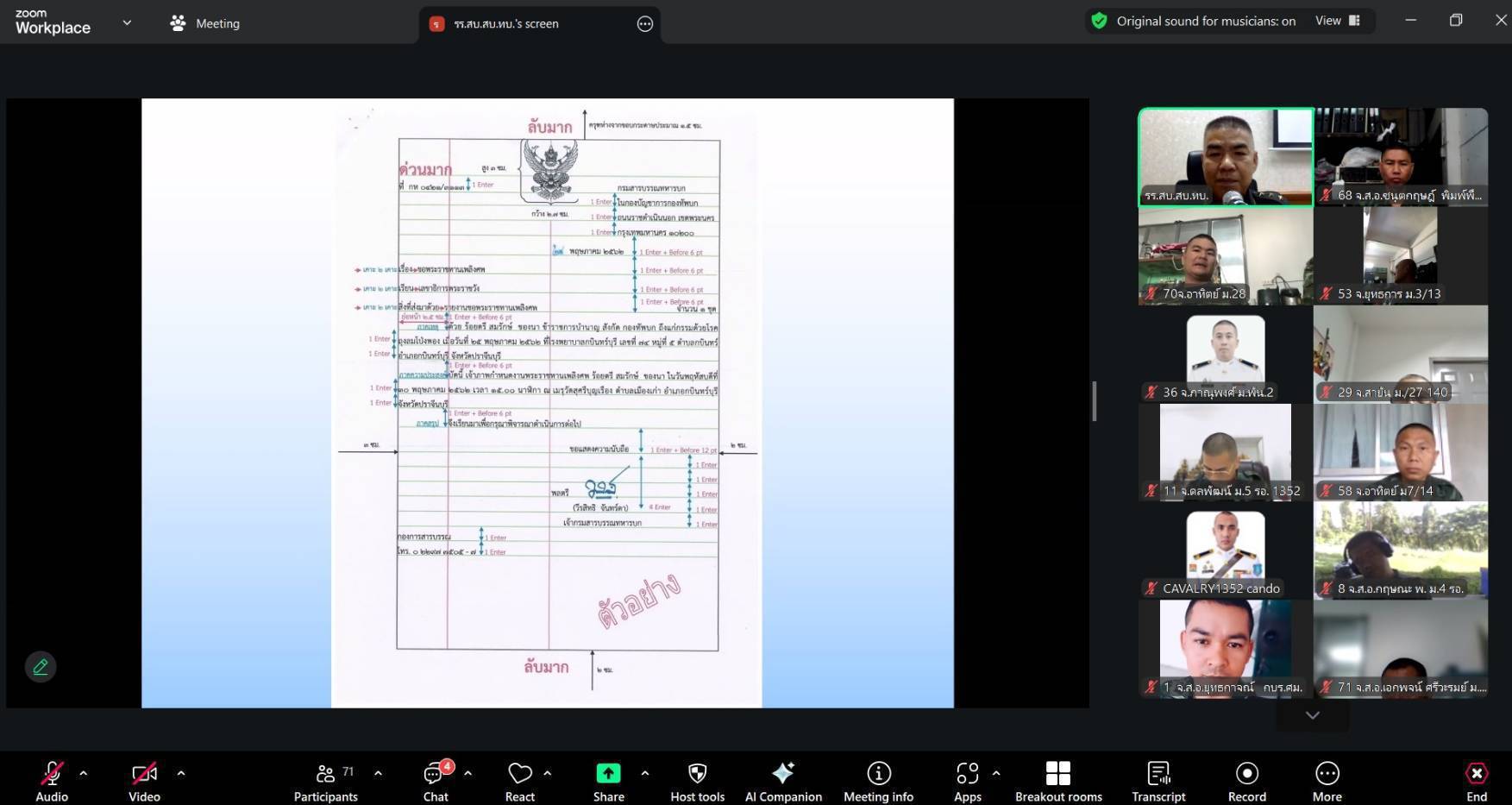This screenshot has height=805, width=1512.
Task: Expand the Audio options arrow
Action: [x=84, y=774]
